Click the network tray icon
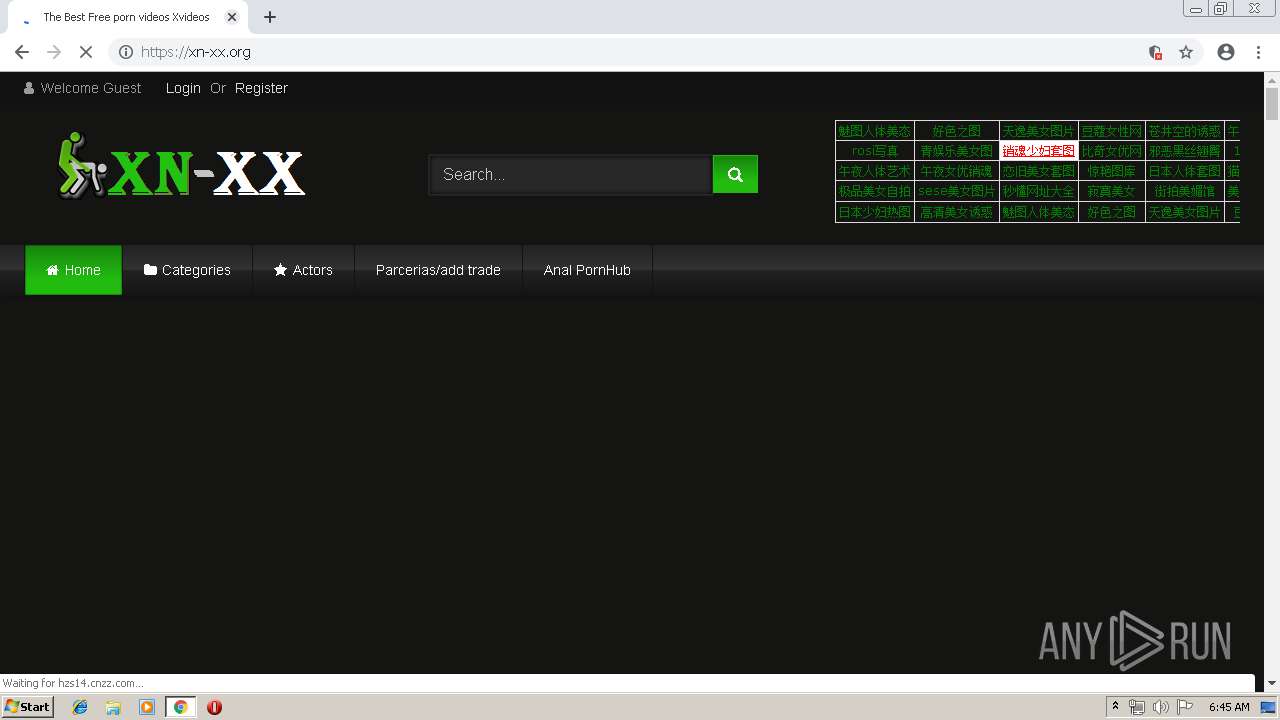 tap(1137, 707)
